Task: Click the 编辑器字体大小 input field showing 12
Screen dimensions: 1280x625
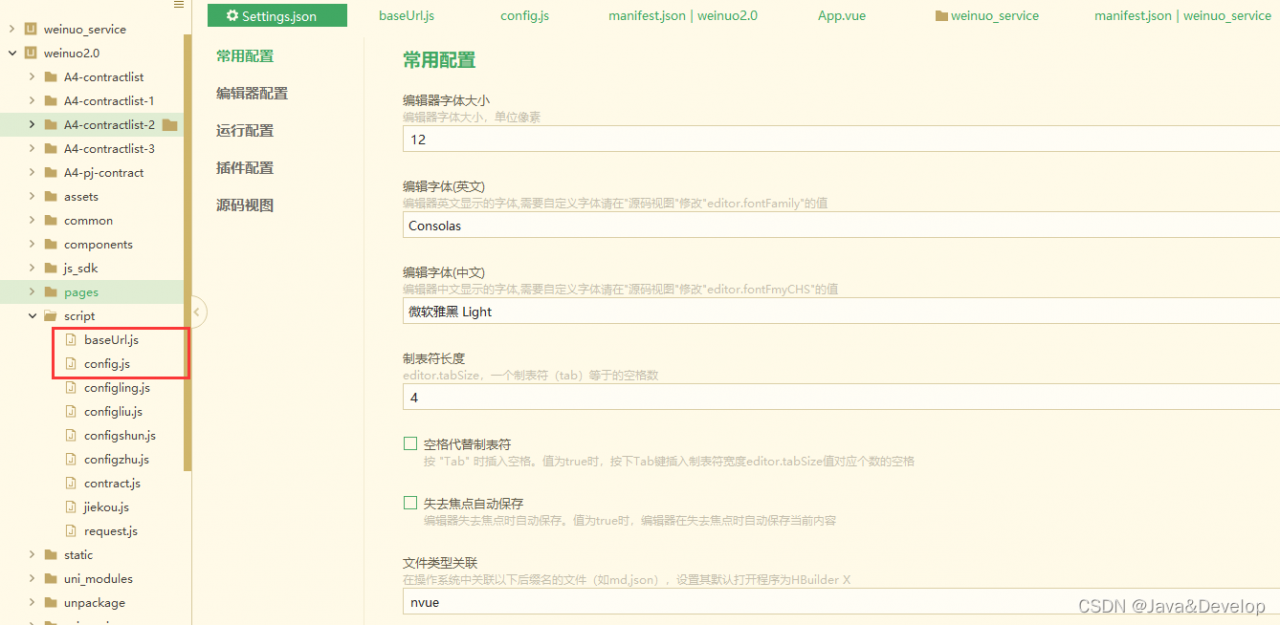Action: pyautogui.click(x=700, y=139)
